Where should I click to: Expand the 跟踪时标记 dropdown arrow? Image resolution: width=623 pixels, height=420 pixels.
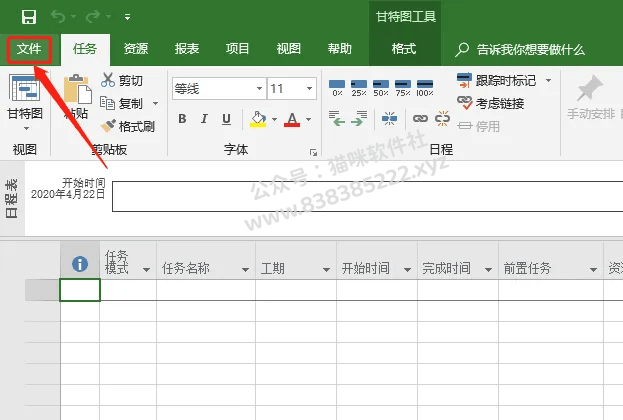tap(549, 80)
